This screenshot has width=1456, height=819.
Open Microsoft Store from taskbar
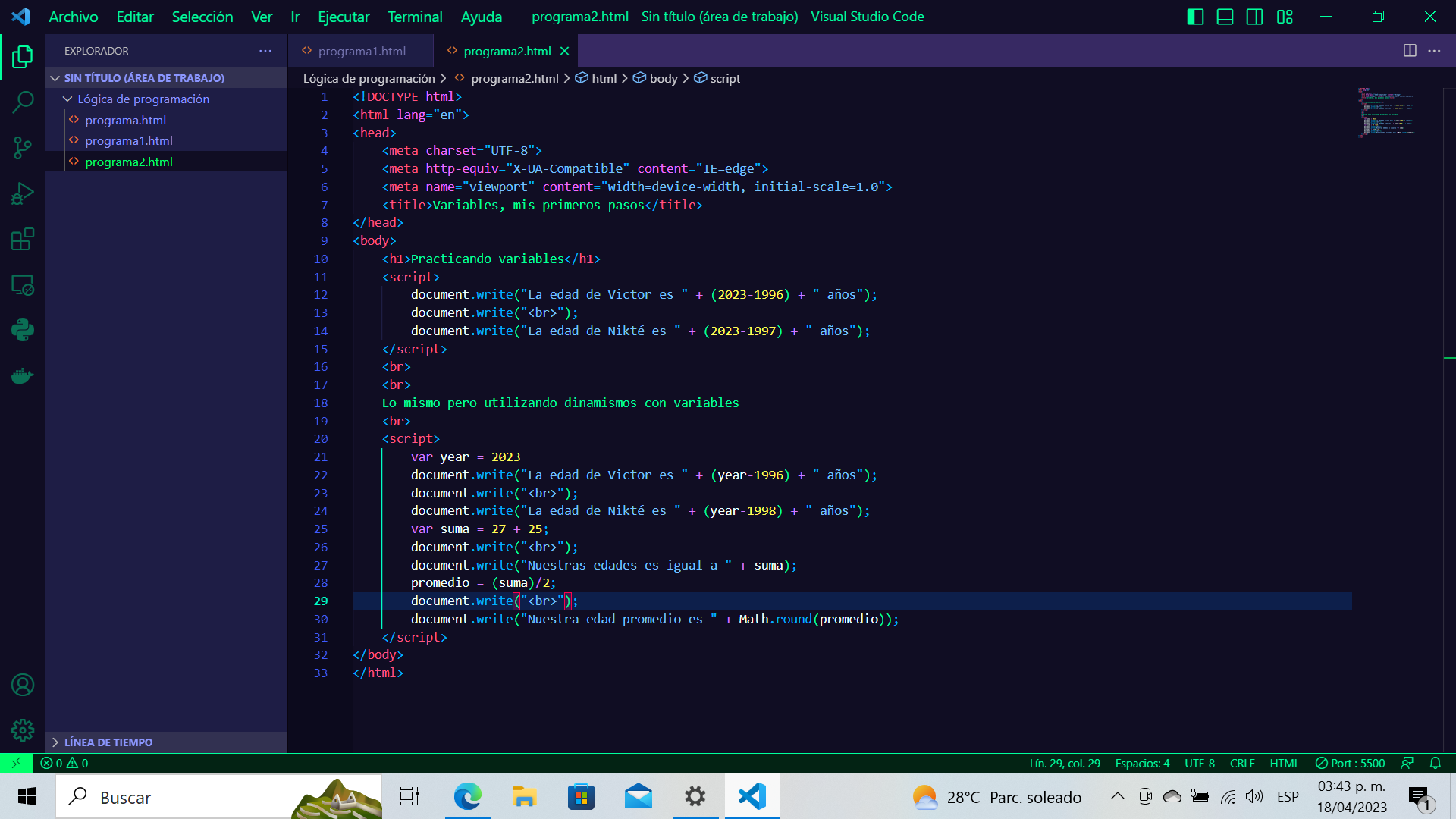tap(581, 796)
